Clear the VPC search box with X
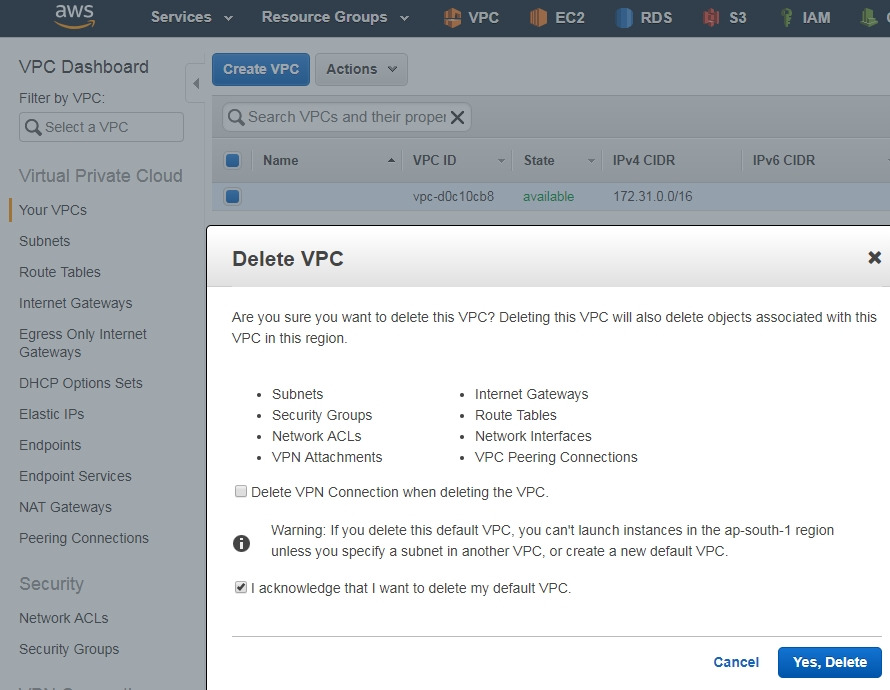 [457, 117]
